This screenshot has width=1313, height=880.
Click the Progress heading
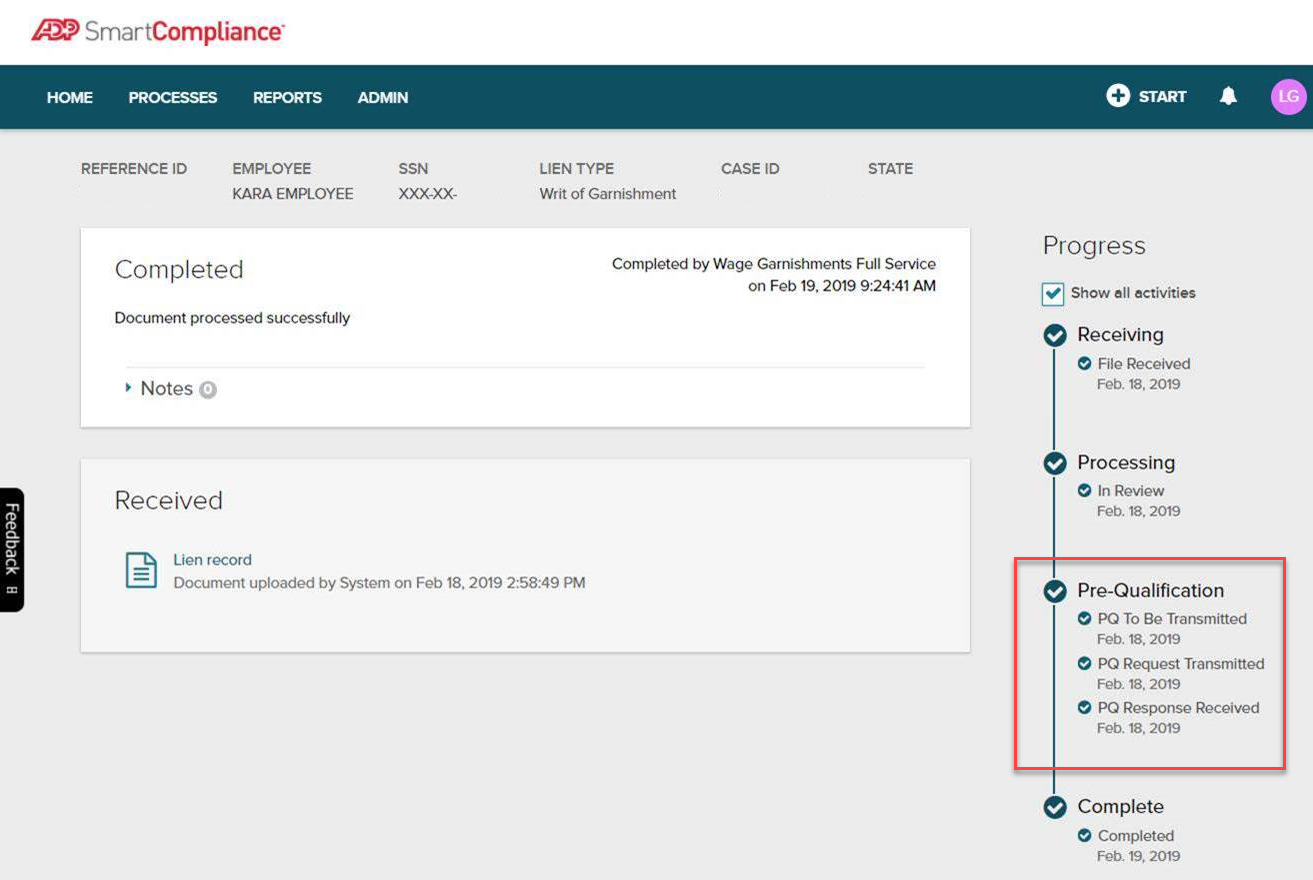pos(1094,246)
